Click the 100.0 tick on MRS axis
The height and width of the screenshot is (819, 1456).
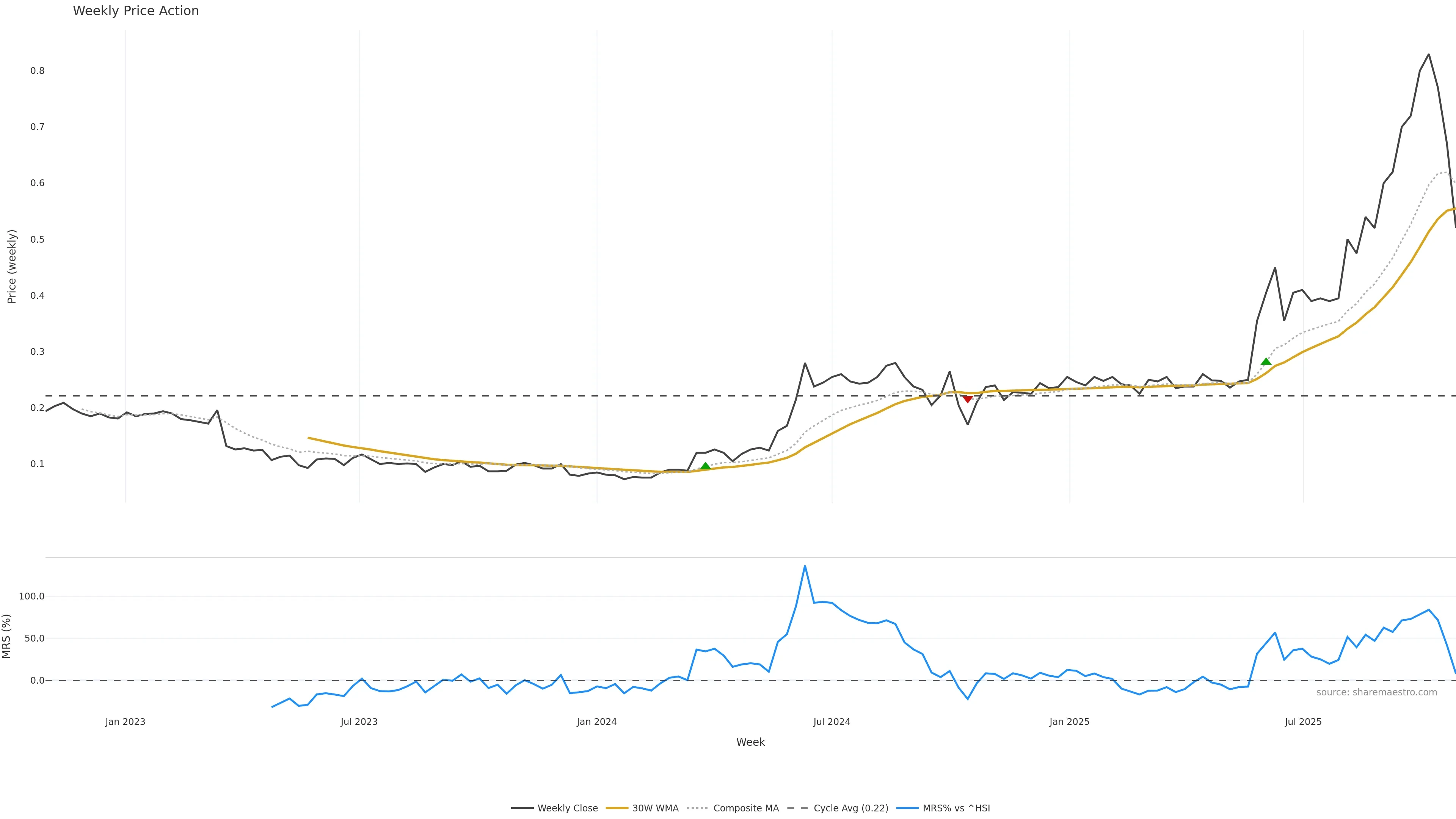31,596
